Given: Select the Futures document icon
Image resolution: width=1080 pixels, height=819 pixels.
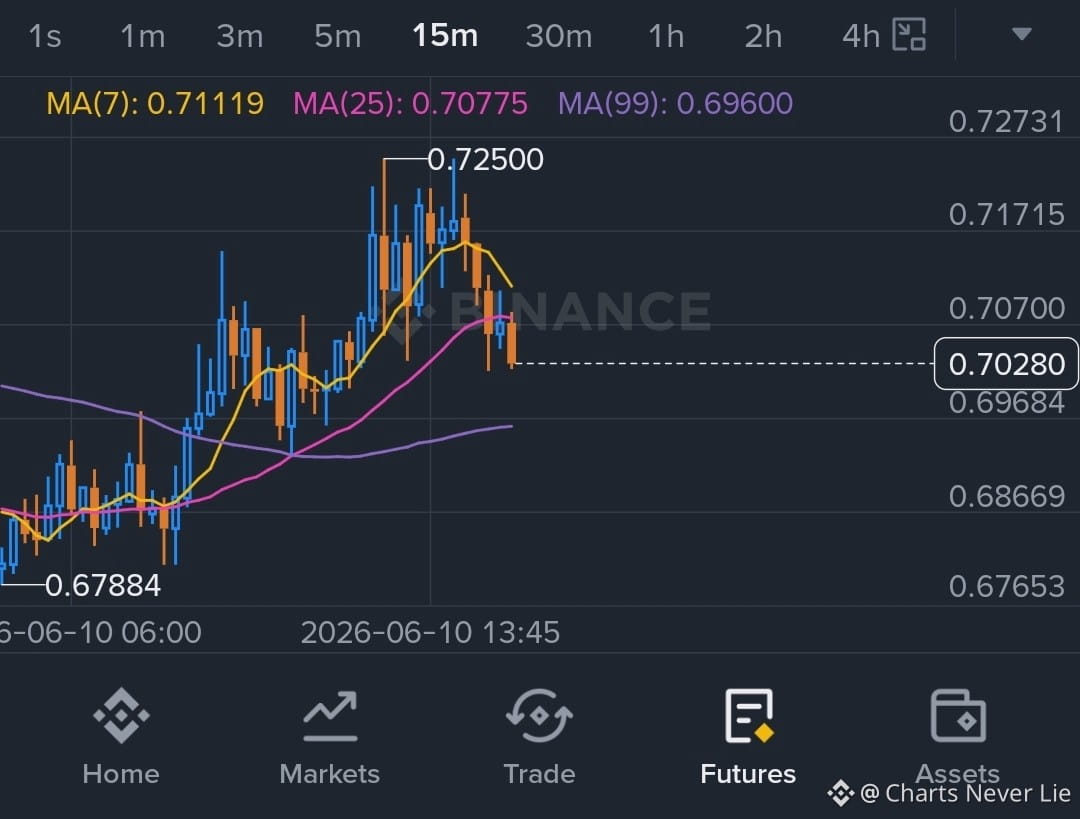Looking at the screenshot, I should click(749, 716).
